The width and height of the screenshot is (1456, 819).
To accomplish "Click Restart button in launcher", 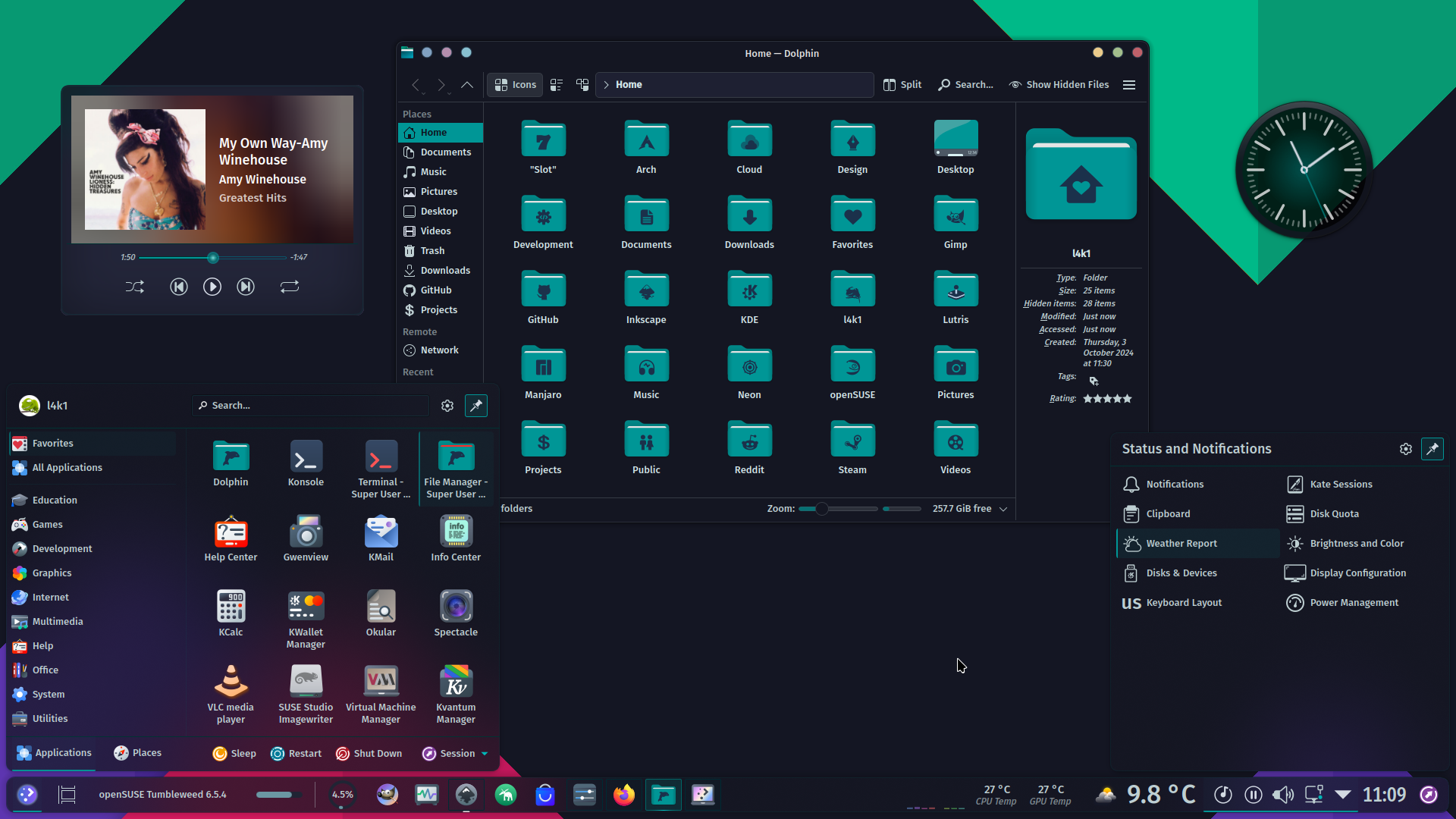I will [x=296, y=753].
